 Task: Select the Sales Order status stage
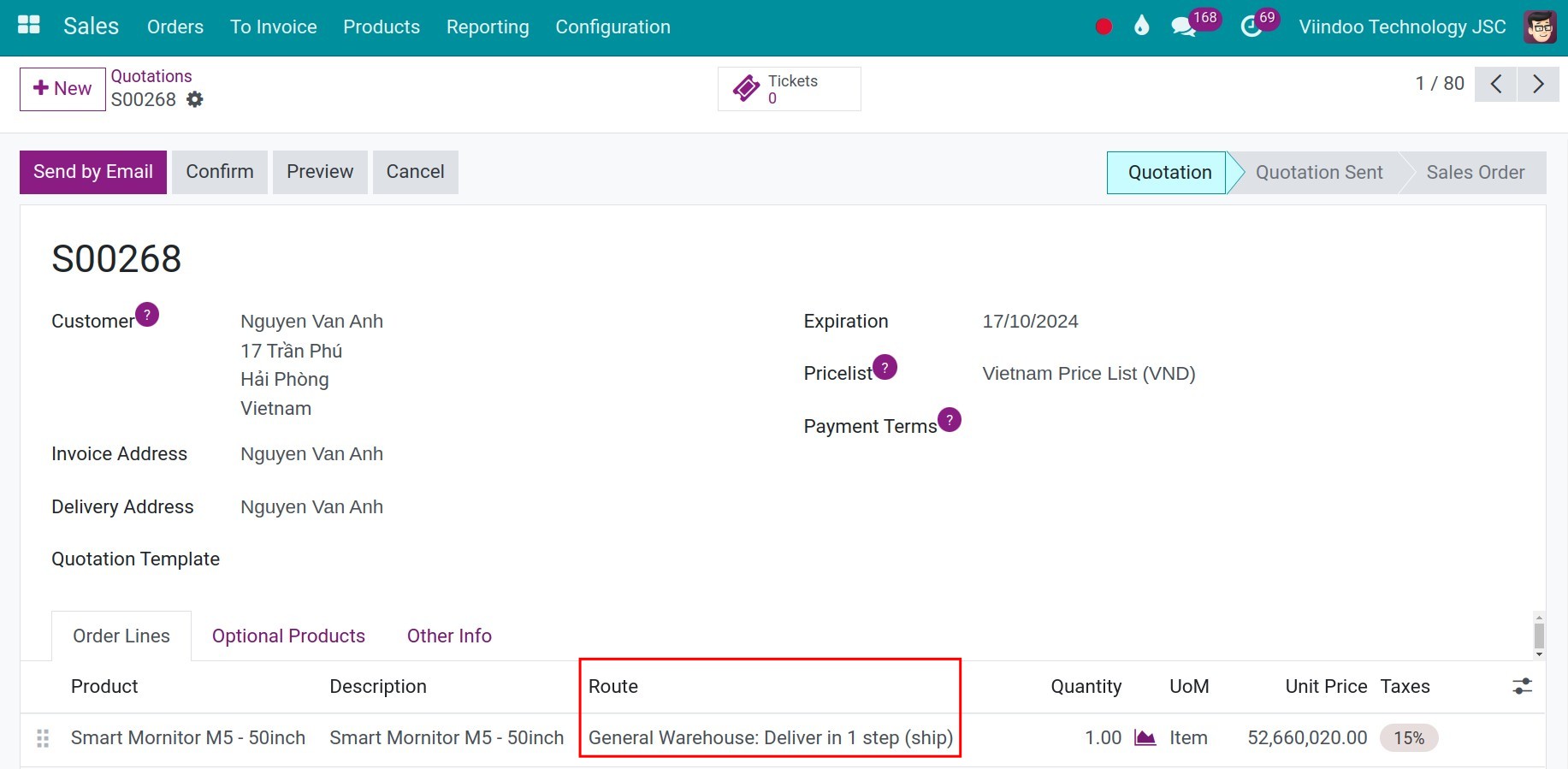click(x=1475, y=173)
